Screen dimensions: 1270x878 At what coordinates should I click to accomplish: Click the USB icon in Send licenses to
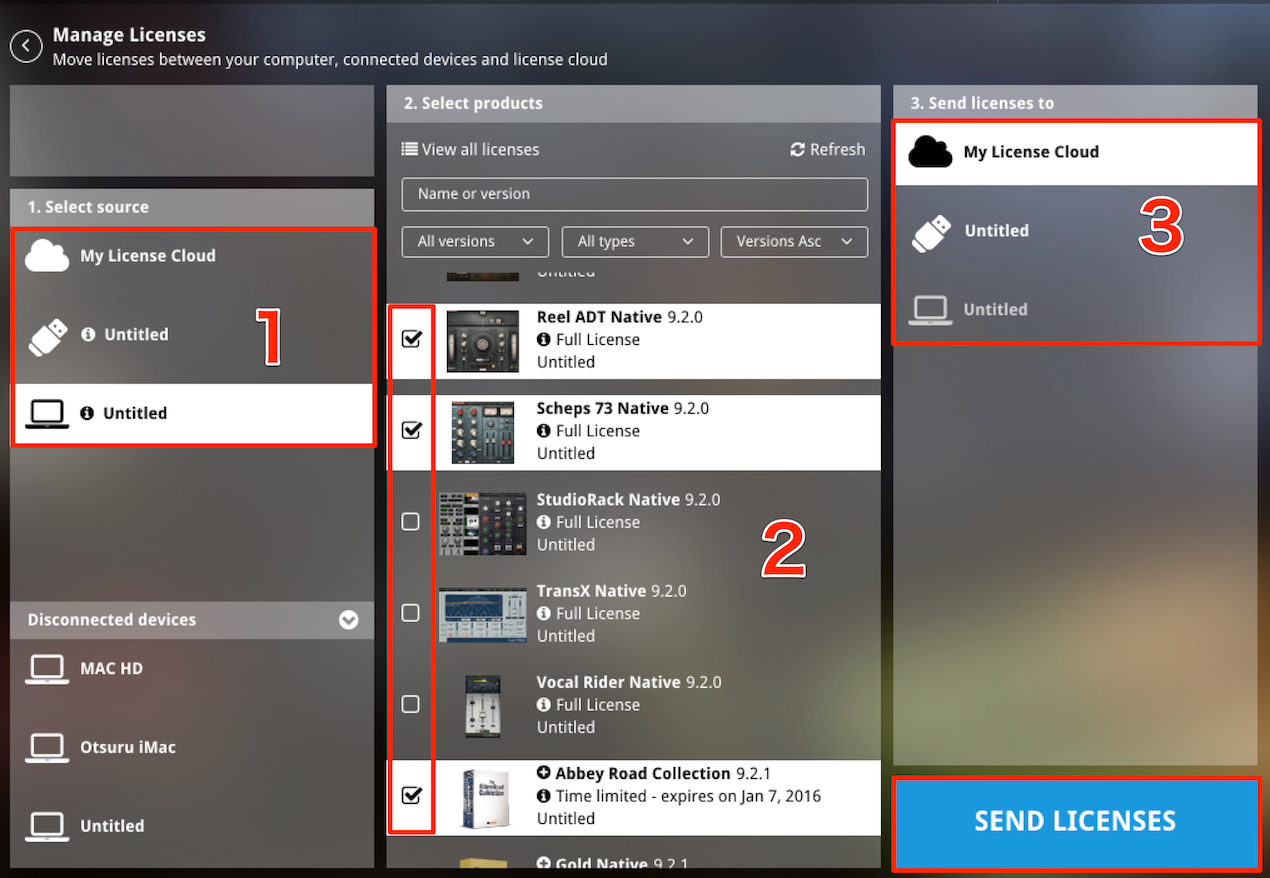931,232
